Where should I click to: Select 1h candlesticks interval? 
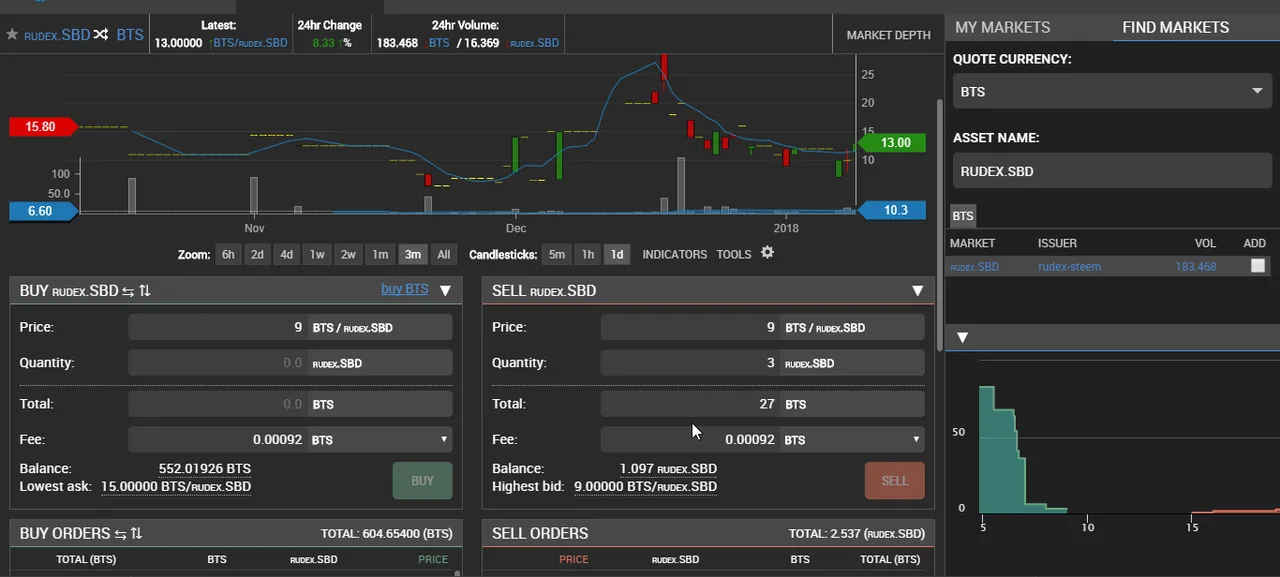[x=588, y=255]
